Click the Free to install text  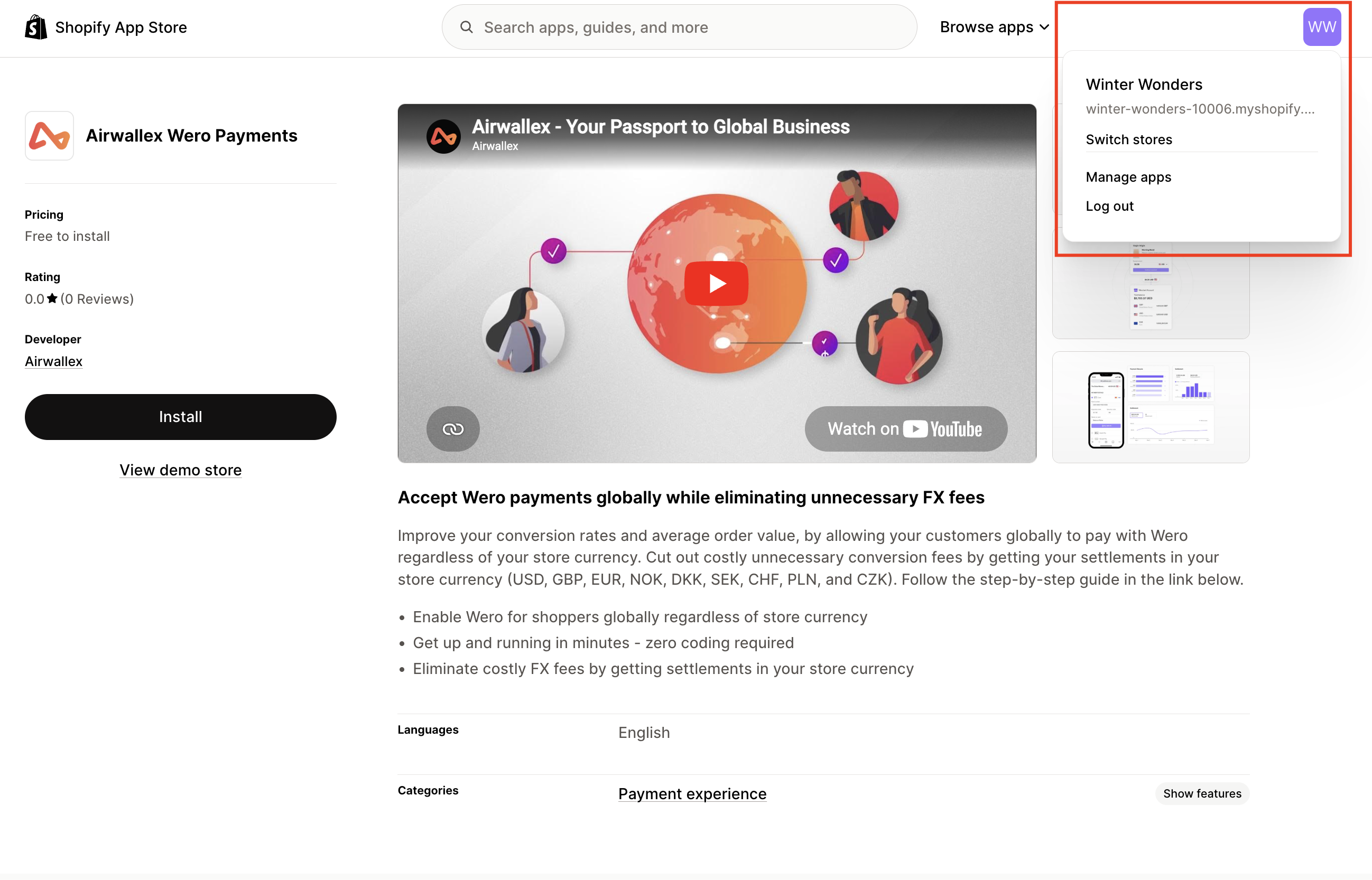[68, 236]
